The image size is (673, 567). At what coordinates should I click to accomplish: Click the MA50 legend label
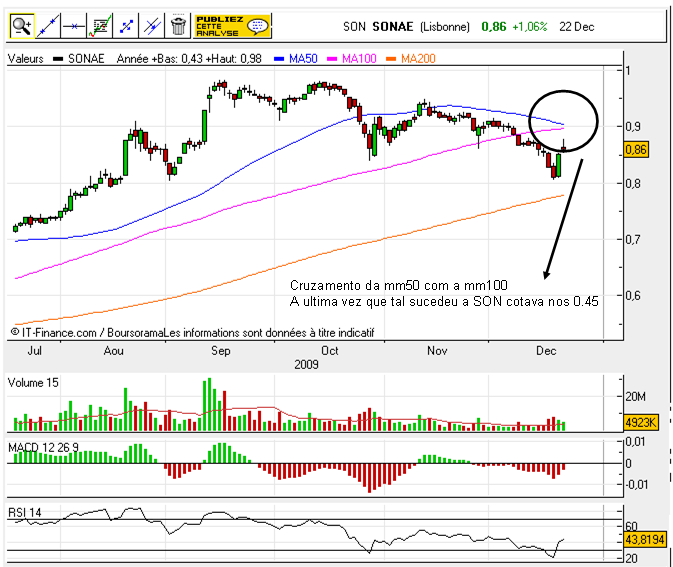pos(303,59)
